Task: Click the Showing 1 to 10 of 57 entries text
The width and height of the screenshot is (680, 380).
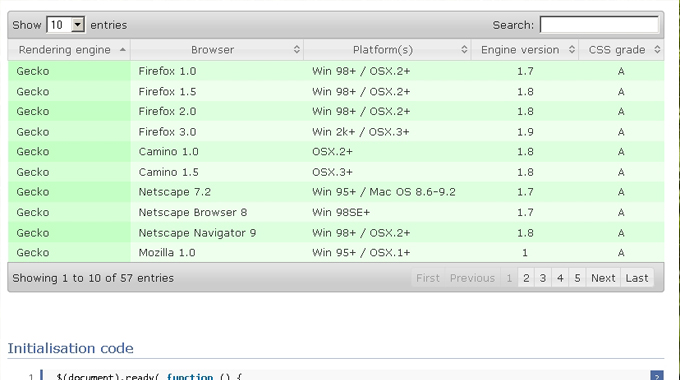Action: pyautogui.click(x=93, y=278)
